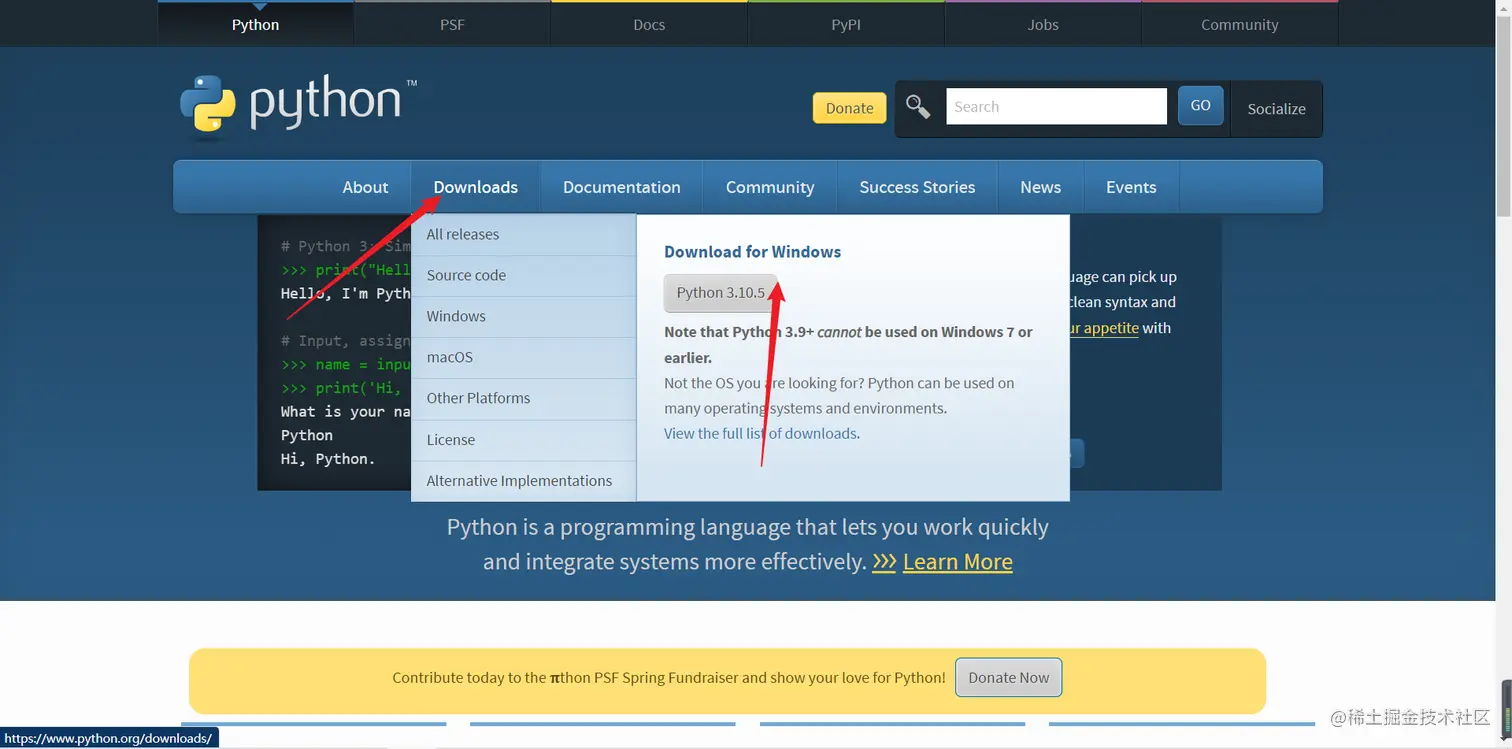Open the Jobs top tab

coord(1043,24)
